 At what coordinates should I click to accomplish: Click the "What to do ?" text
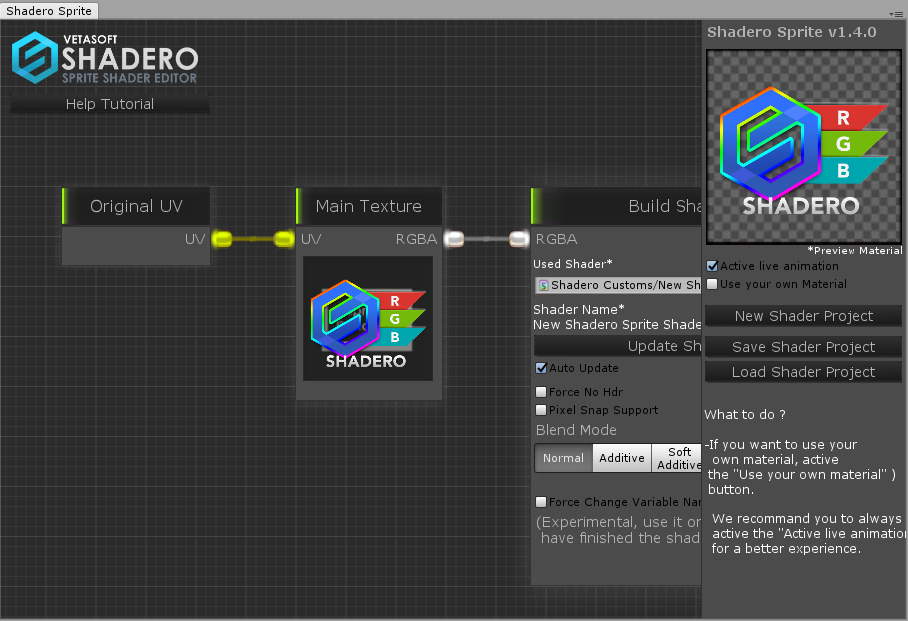745,414
